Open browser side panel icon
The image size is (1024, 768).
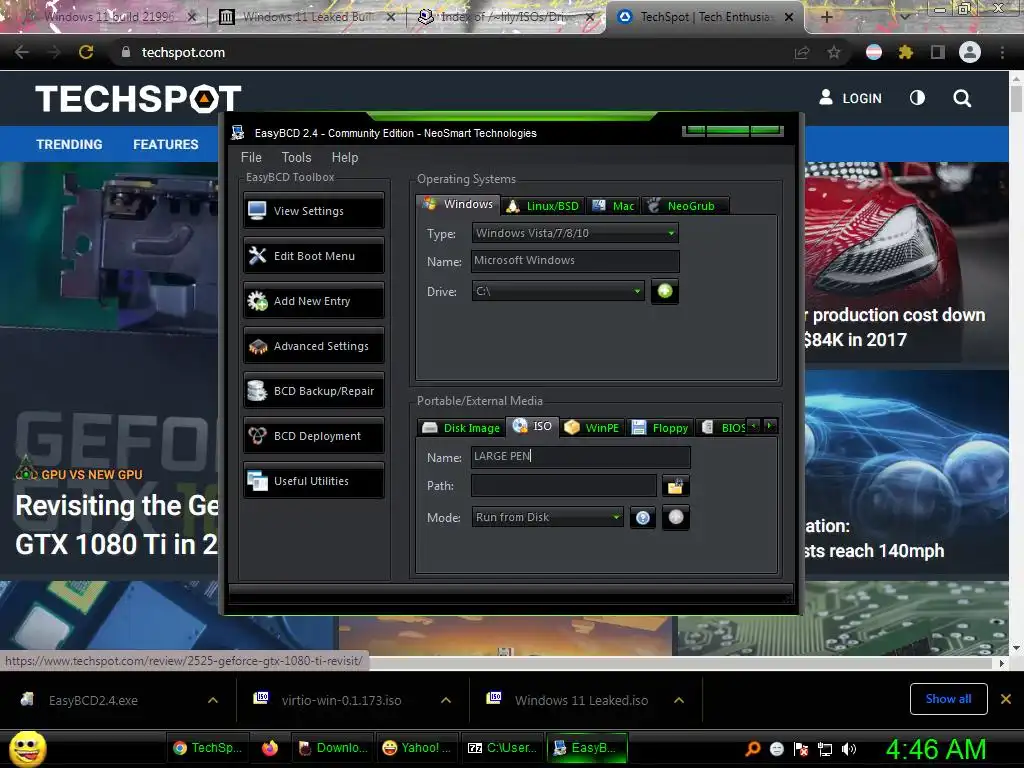point(938,52)
